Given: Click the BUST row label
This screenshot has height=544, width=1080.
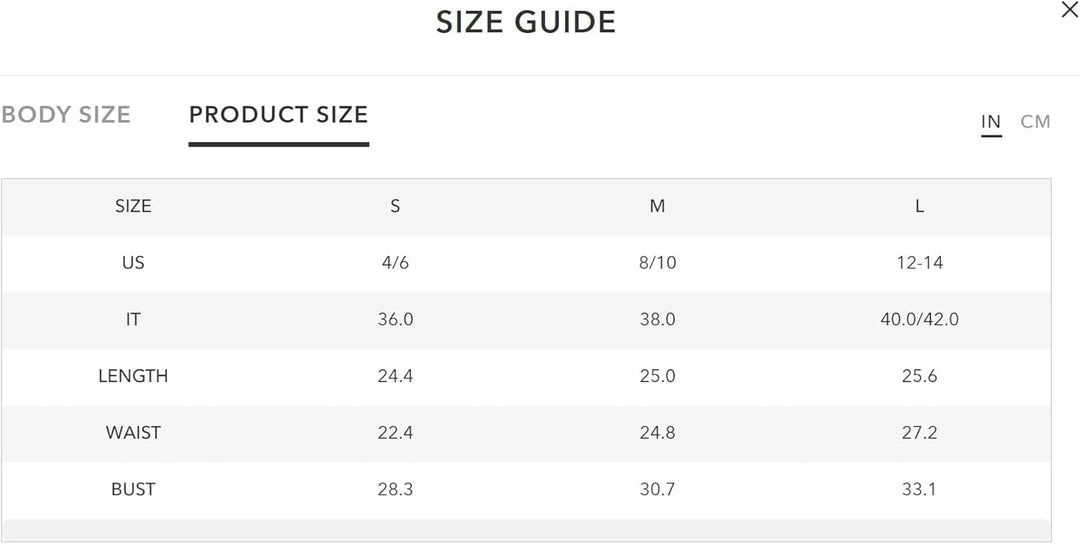Looking at the screenshot, I should pyautogui.click(x=133, y=490).
